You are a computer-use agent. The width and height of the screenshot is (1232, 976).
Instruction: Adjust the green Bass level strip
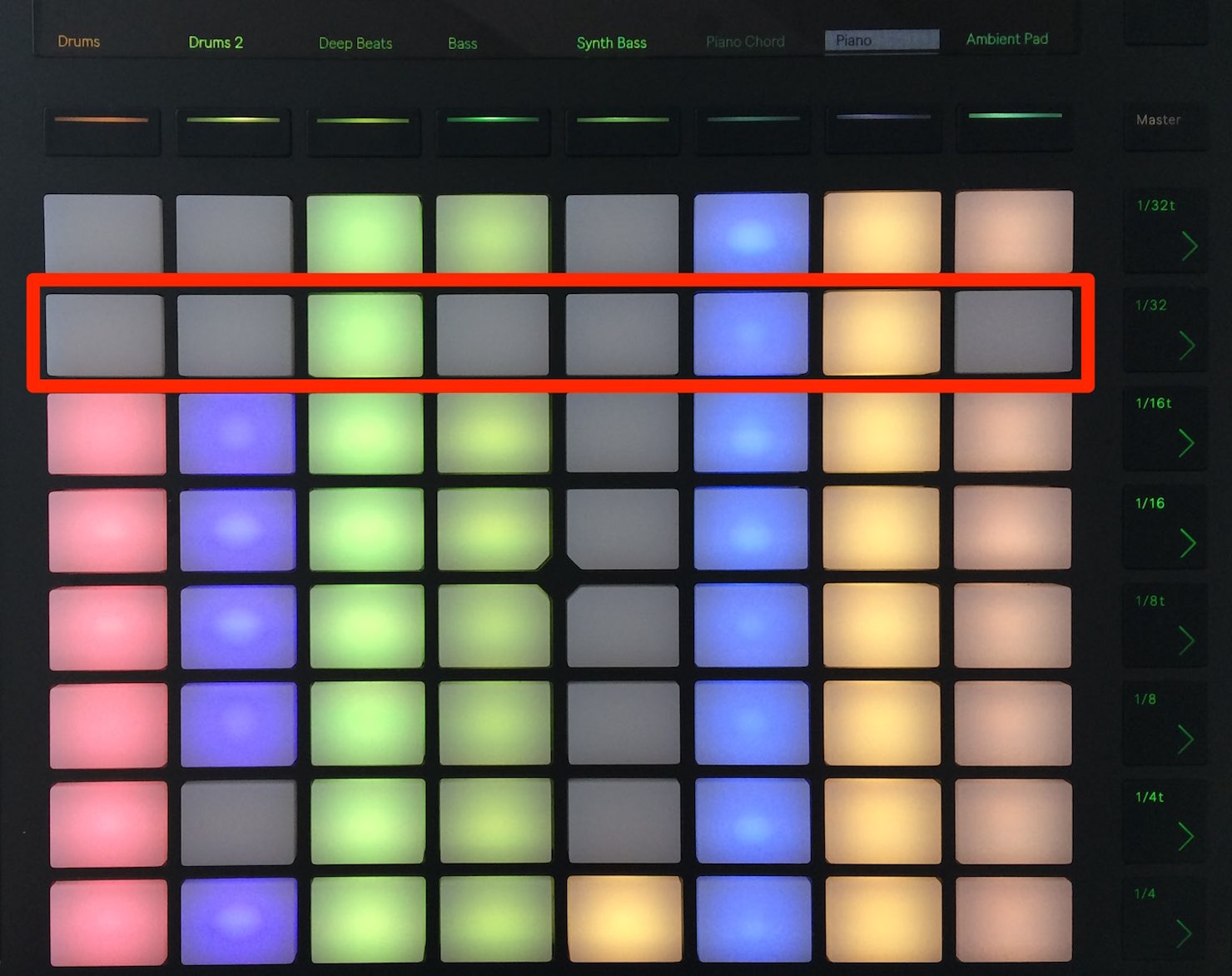point(493,127)
